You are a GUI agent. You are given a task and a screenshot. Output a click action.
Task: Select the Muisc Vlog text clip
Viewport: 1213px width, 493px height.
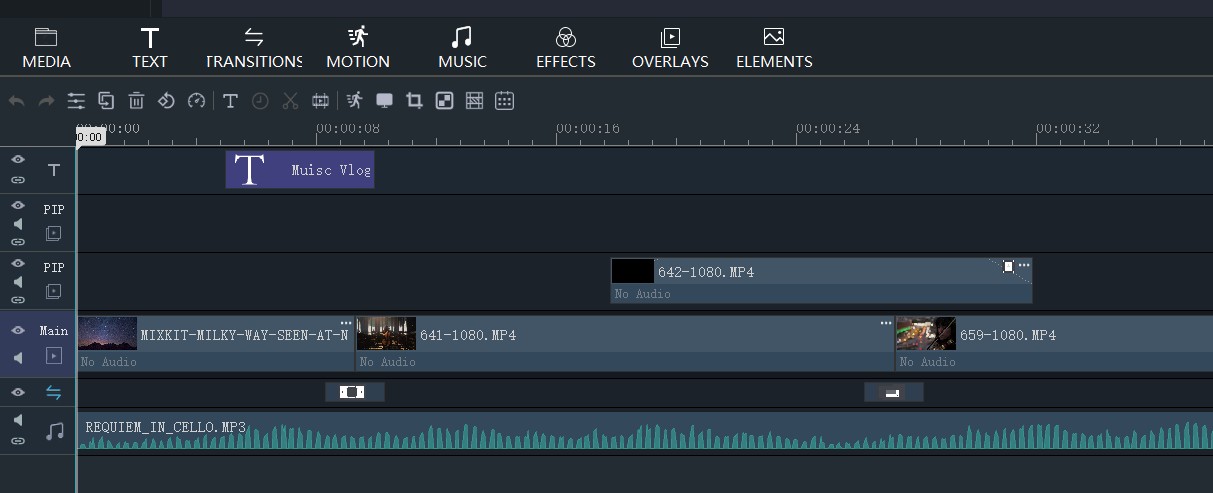coord(300,170)
